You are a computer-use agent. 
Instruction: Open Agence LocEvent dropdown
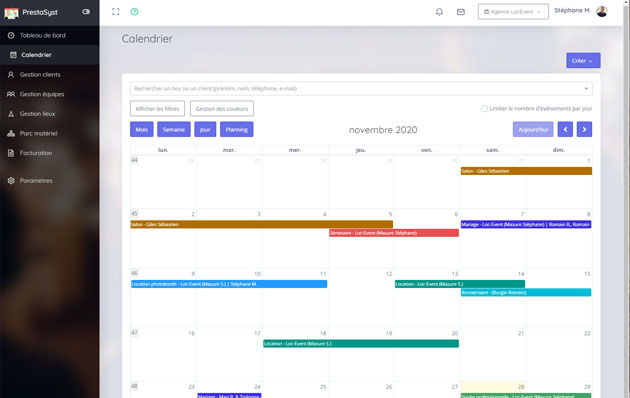pyautogui.click(x=513, y=12)
